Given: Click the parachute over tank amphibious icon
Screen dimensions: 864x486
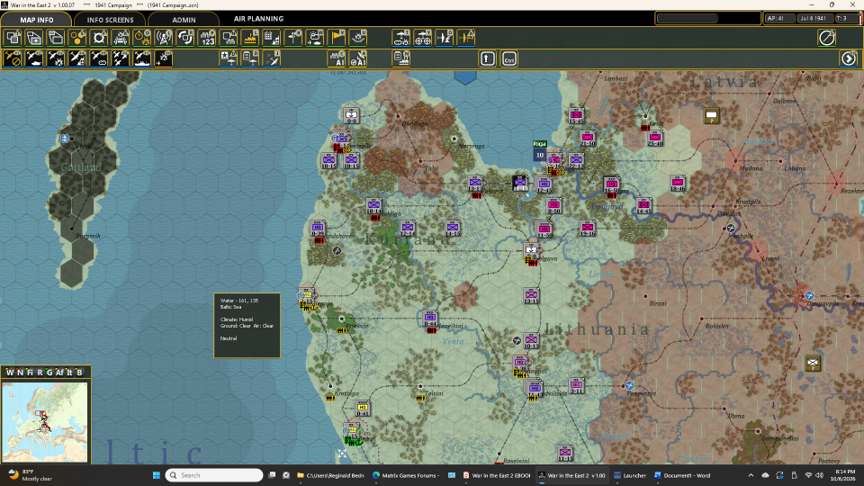Looking at the screenshot, I should 402,37.
